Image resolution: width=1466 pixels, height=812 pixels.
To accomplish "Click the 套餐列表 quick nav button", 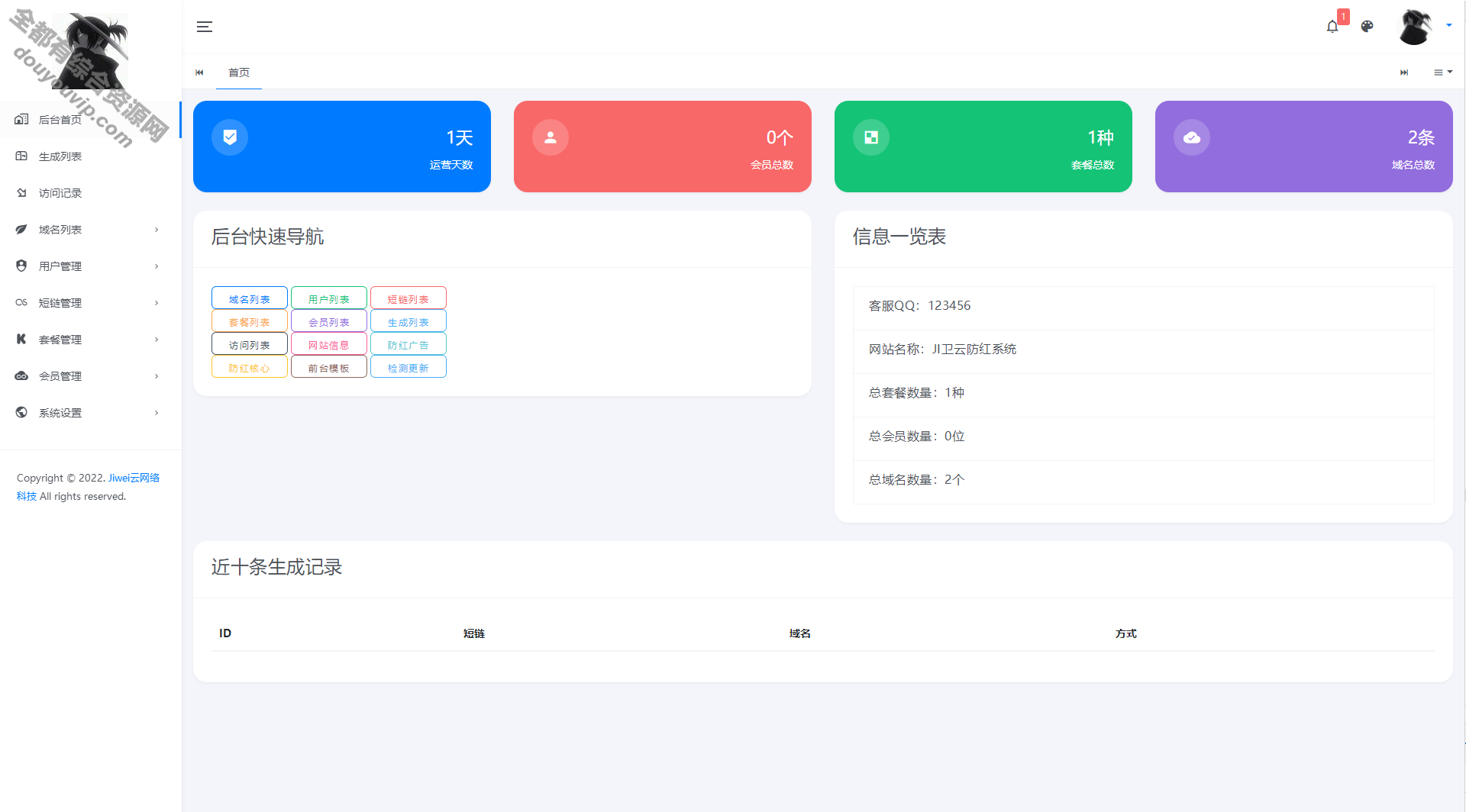I will [250, 321].
